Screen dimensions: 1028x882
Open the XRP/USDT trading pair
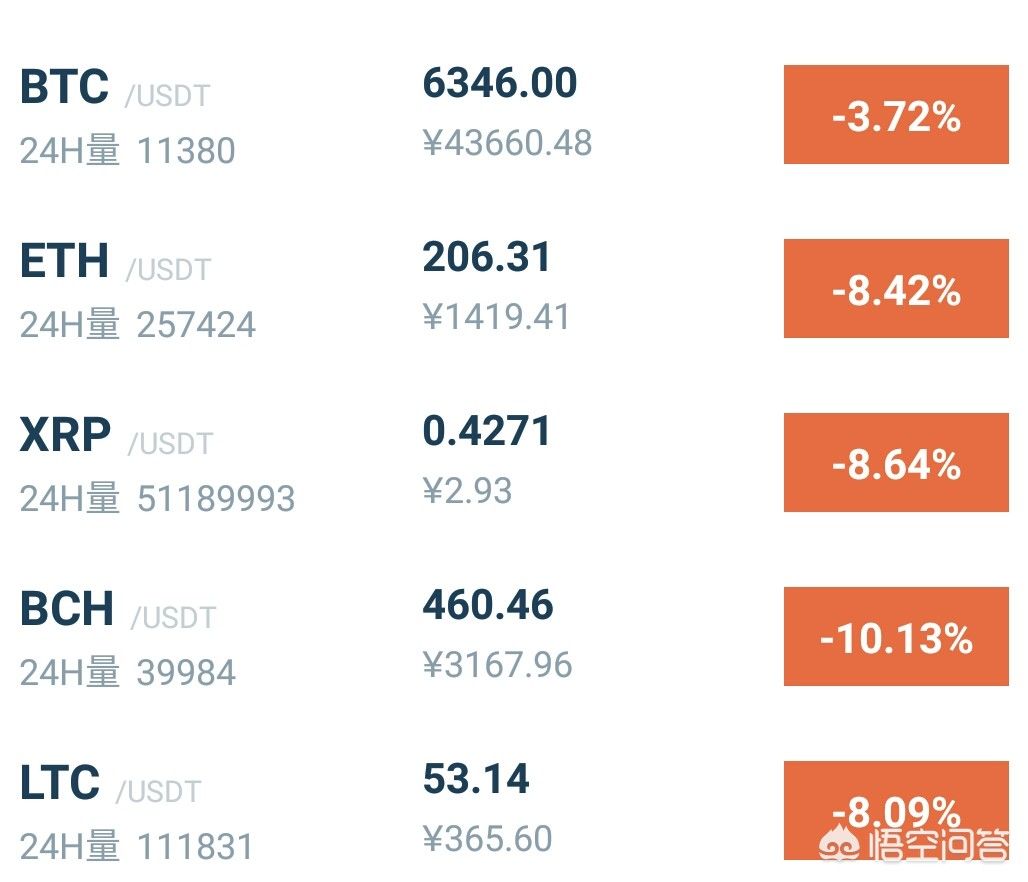point(65,436)
